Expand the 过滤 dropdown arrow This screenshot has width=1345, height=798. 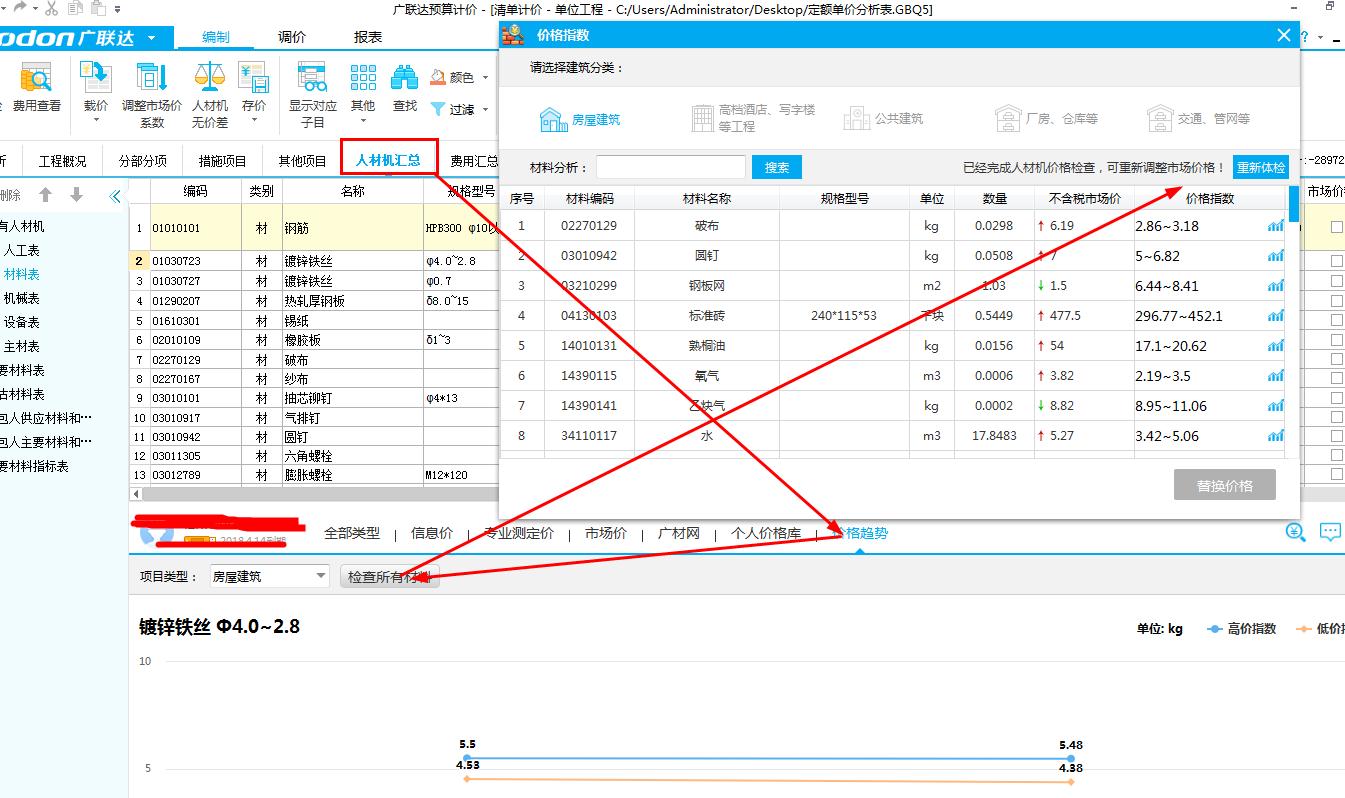[485, 109]
